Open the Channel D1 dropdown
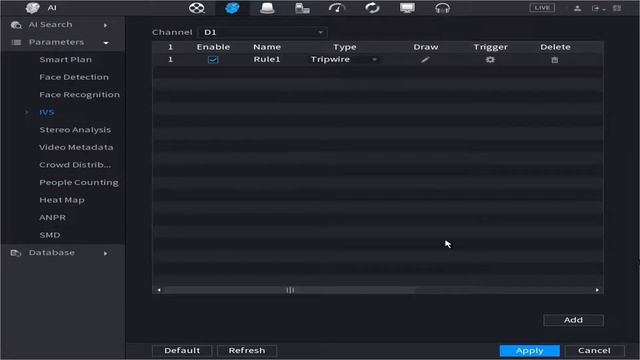 262,32
